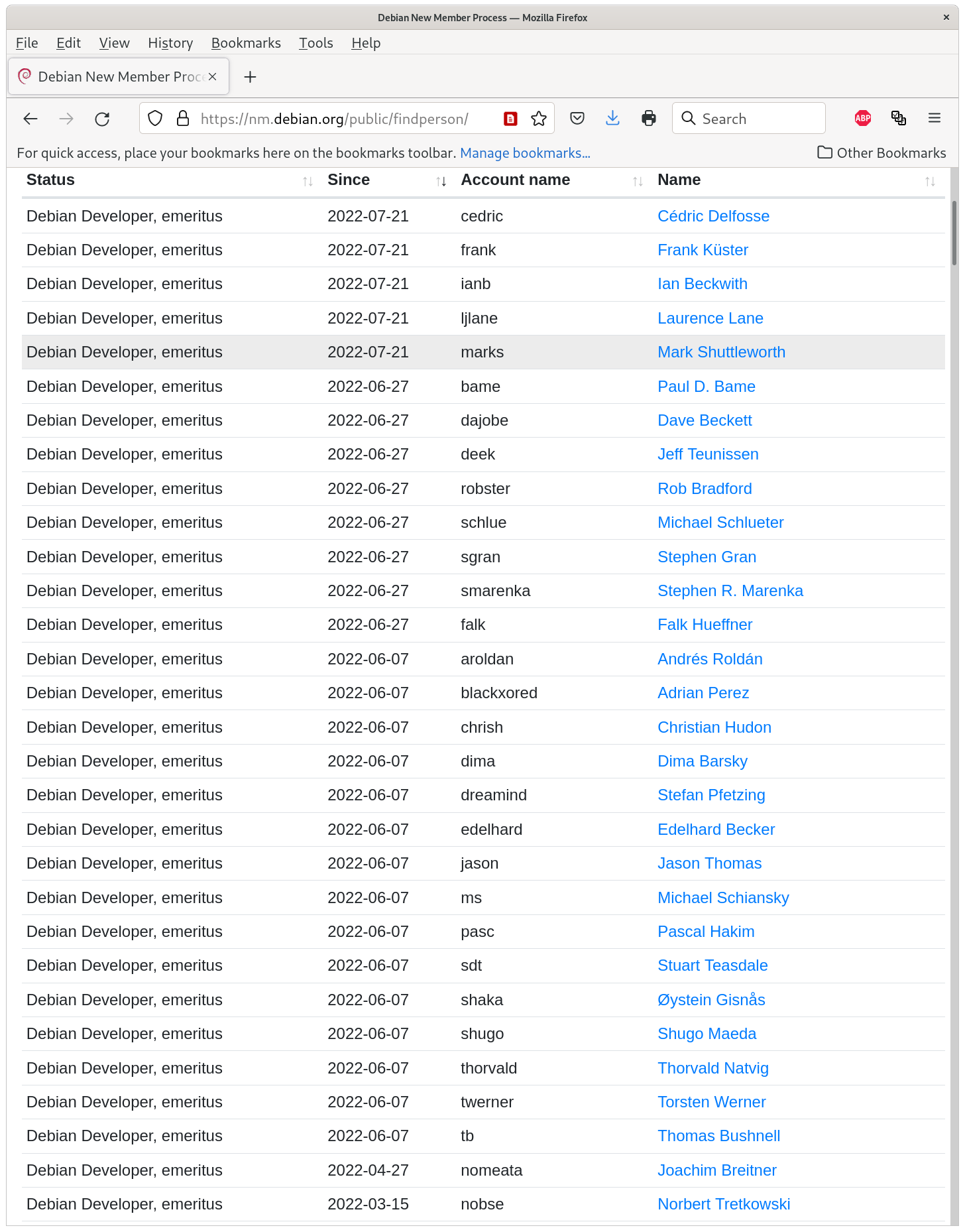
Task: View site security lock info
Action: pos(183,119)
